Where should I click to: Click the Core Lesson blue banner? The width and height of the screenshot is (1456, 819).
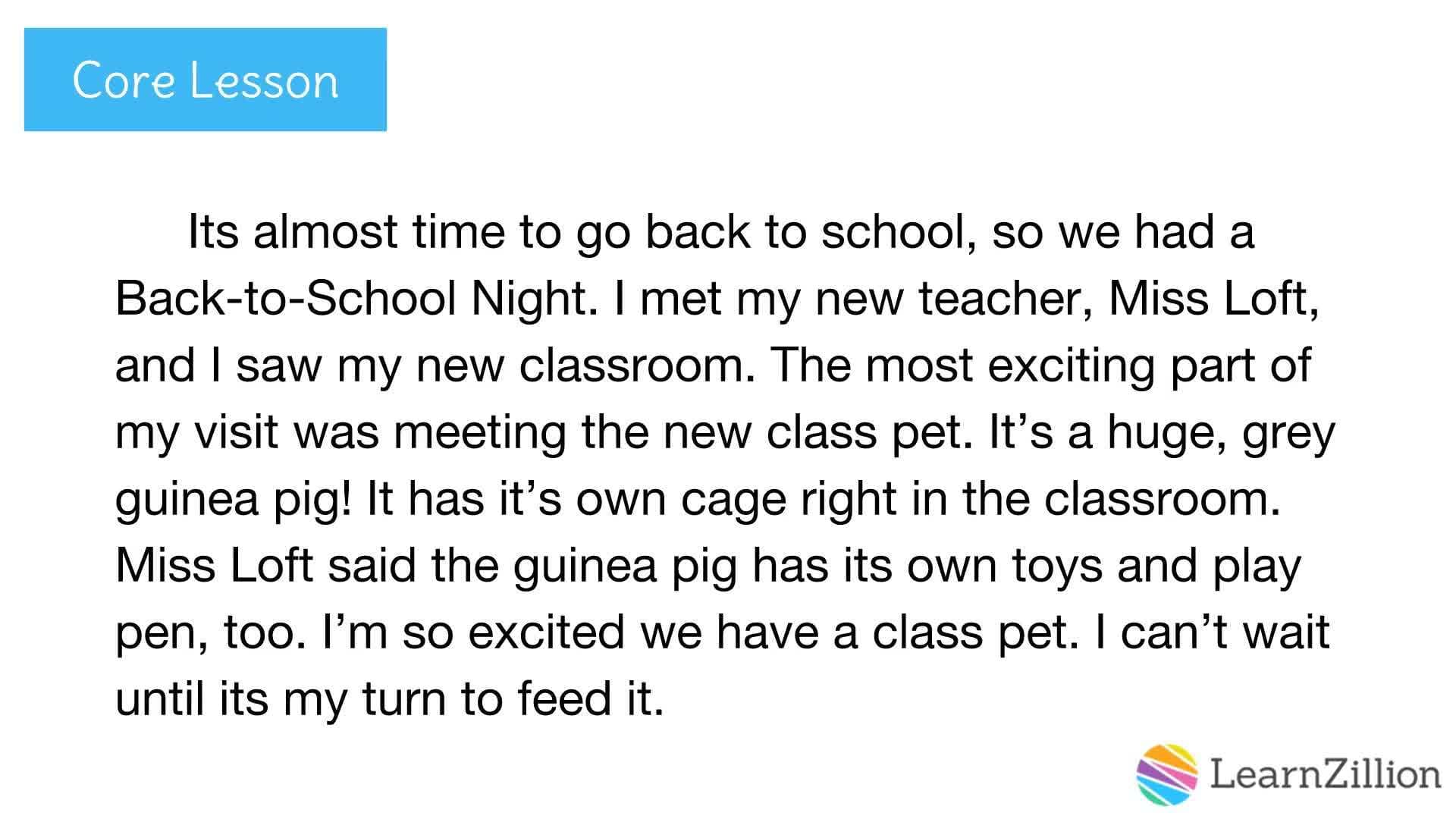point(205,80)
